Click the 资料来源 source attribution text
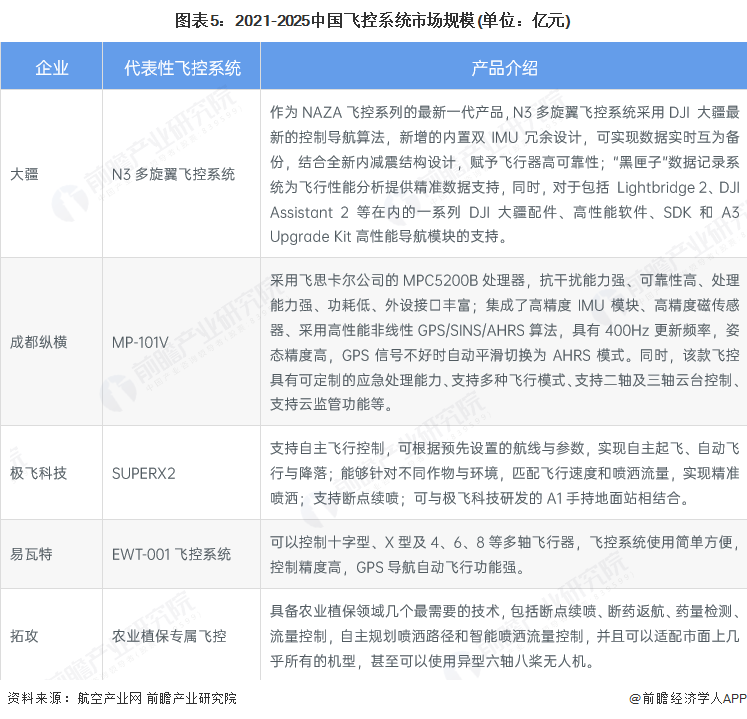Screen dimensions: 747x719 point(122,699)
